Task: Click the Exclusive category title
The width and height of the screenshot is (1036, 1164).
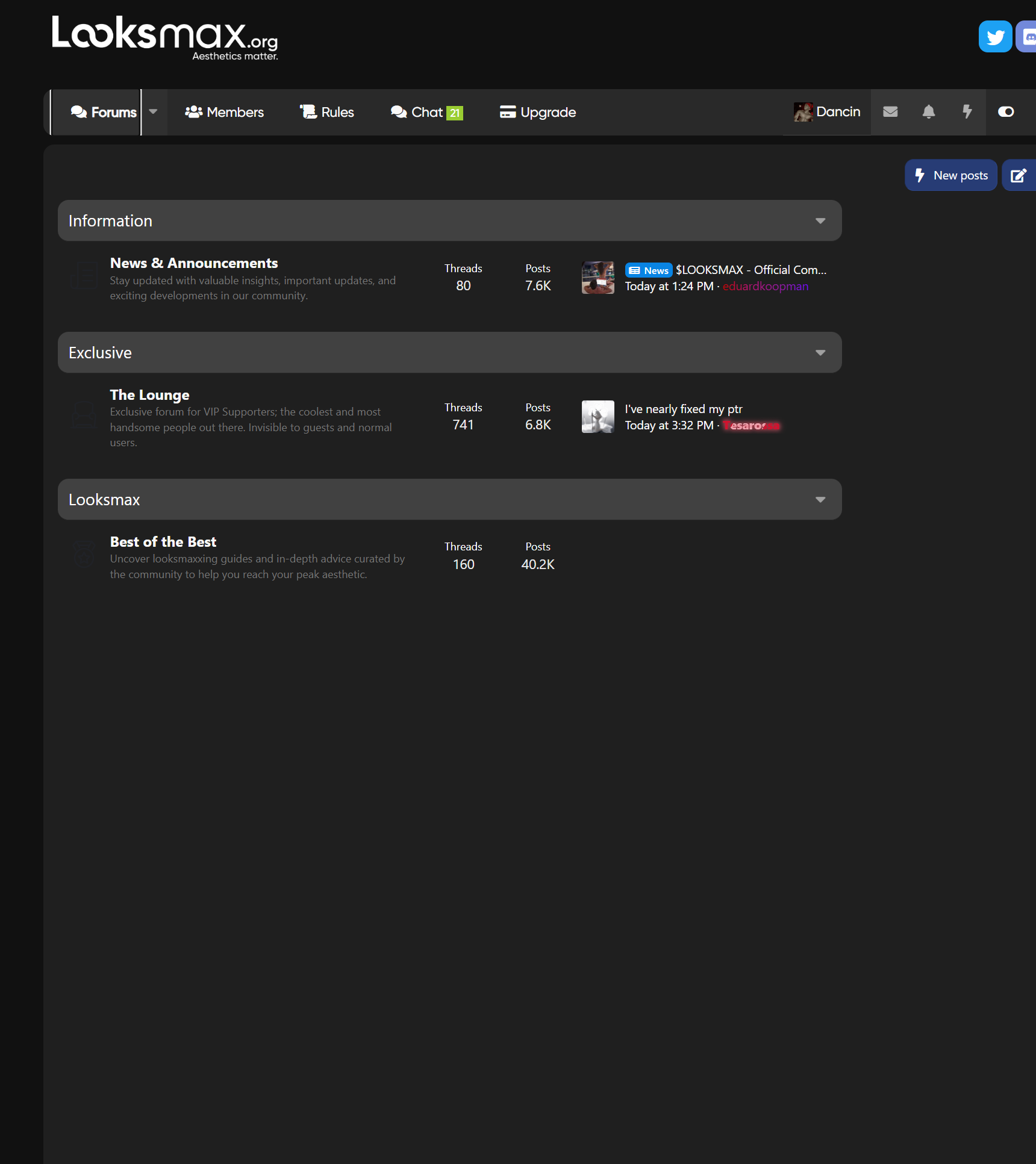Action: tap(100, 353)
